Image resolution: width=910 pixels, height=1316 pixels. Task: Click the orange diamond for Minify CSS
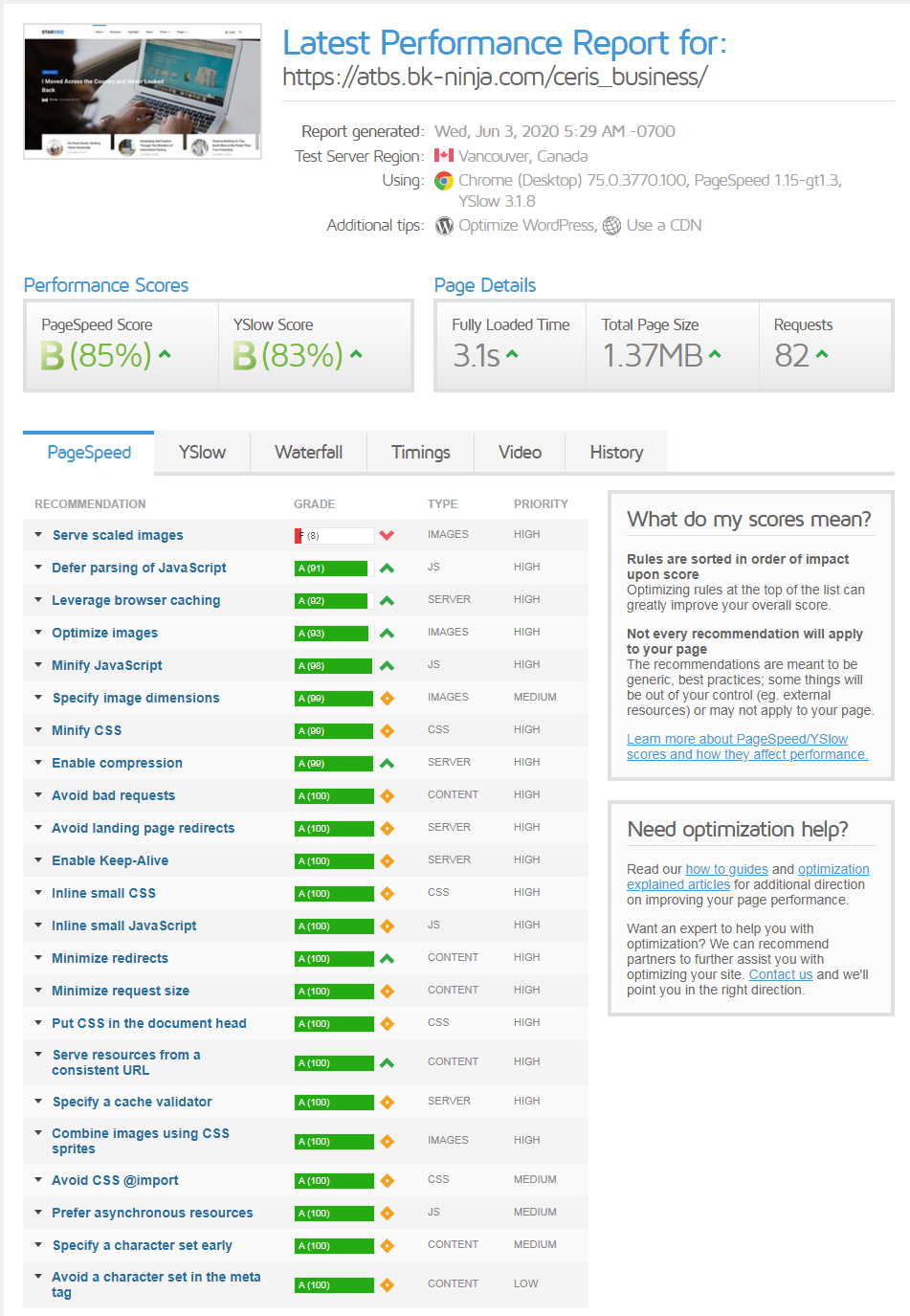coord(387,731)
